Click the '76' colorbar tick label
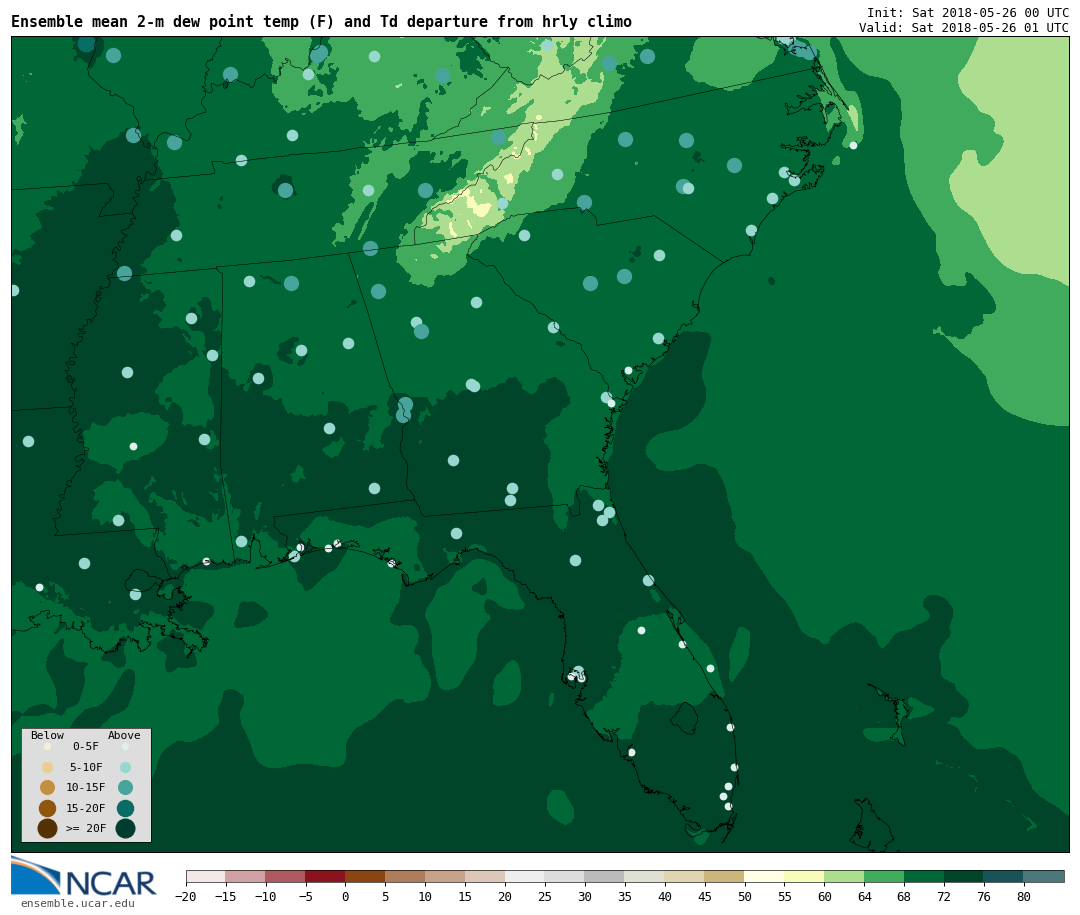Screen dimensions: 1080x915 pyautogui.click(x=984, y=896)
